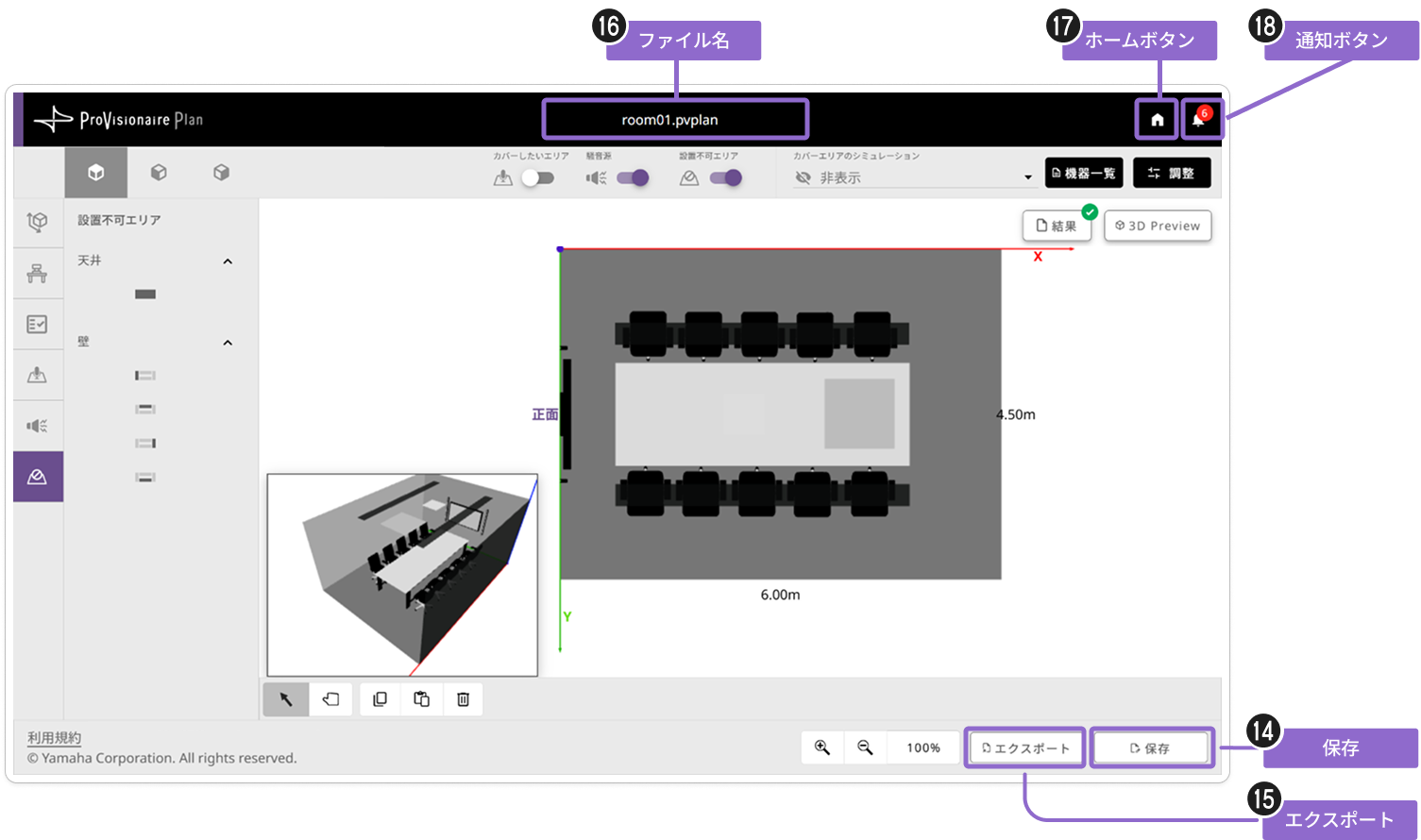Select the white conference table in plan
Image resolution: width=1421 pixels, height=840 pixels.
tap(763, 413)
